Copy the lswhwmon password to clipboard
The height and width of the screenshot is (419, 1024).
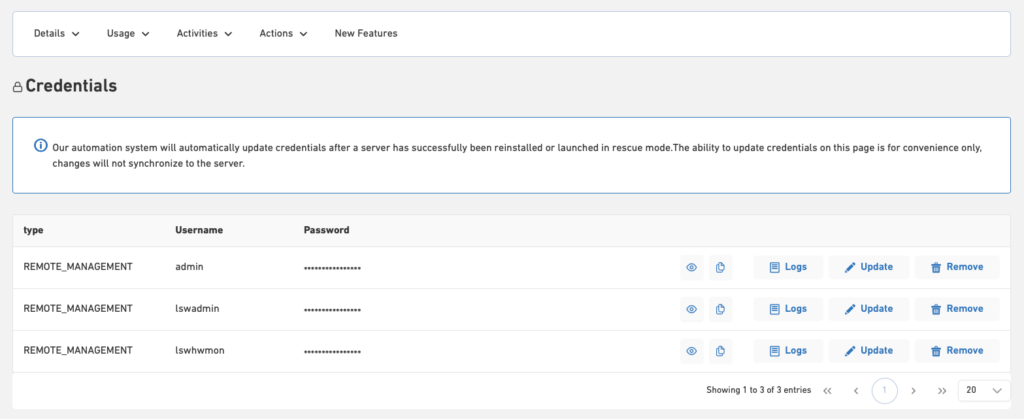(720, 351)
